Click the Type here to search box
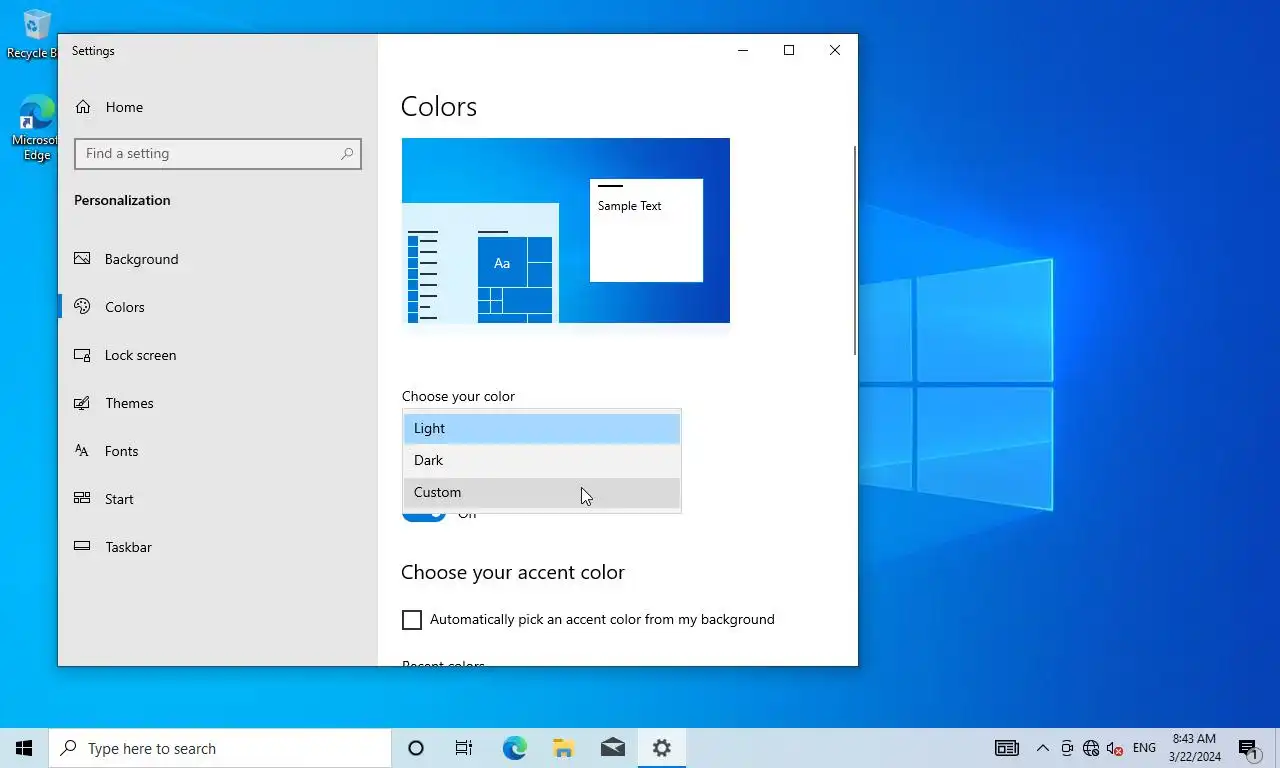This screenshot has width=1280, height=768. (220, 748)
